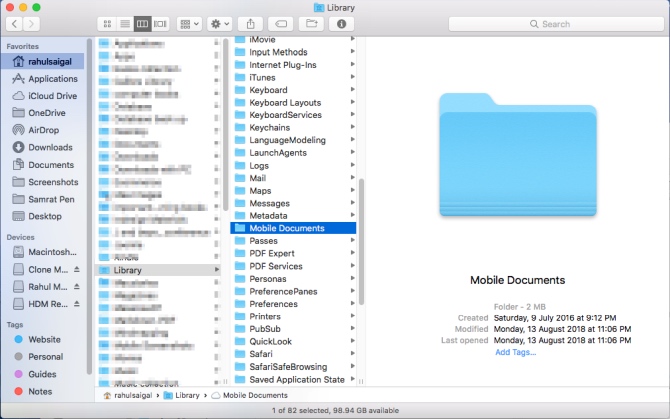Click the Share toolbar button
The image size is (670, 419).
251,23
